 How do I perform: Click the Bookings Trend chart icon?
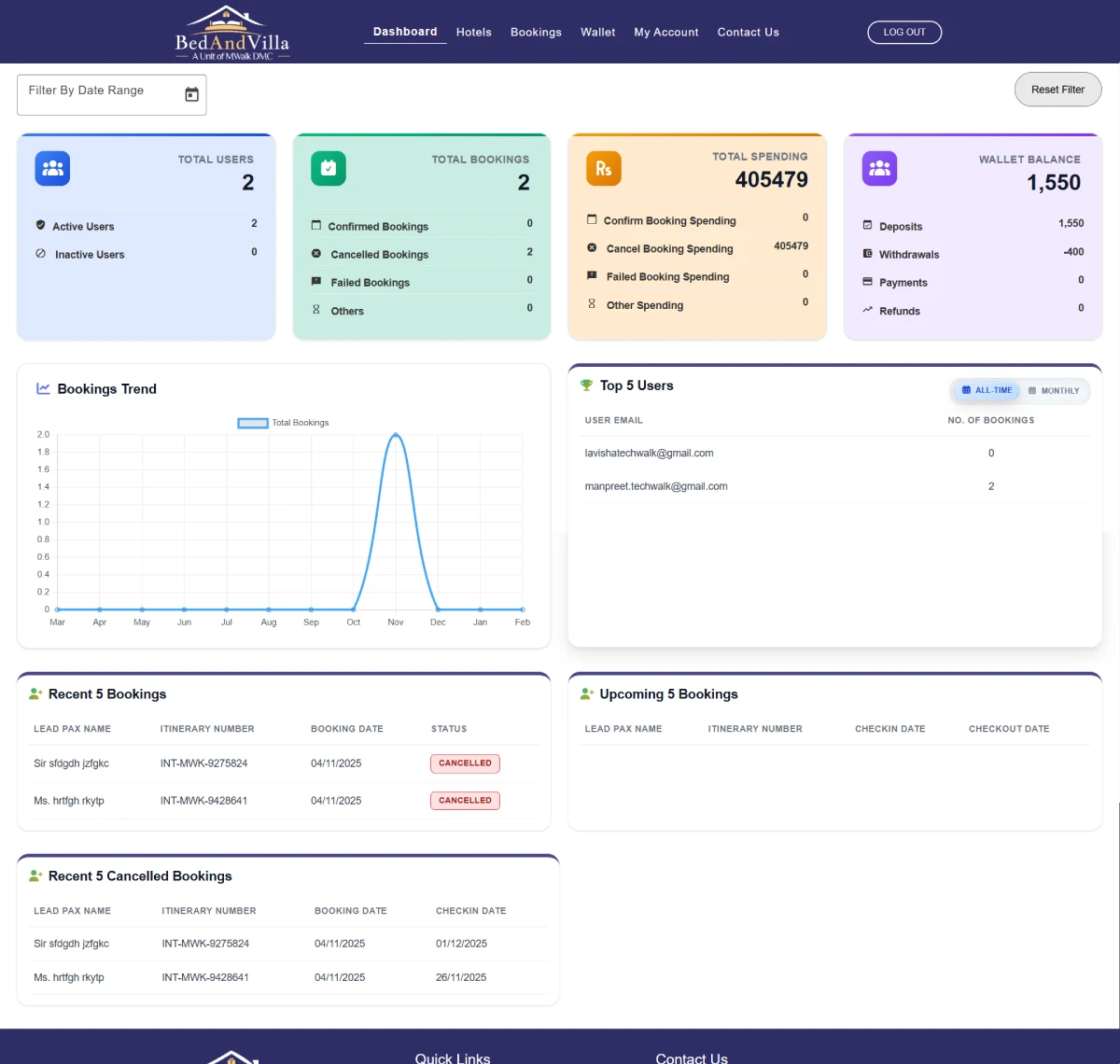[x=43, y=389]
